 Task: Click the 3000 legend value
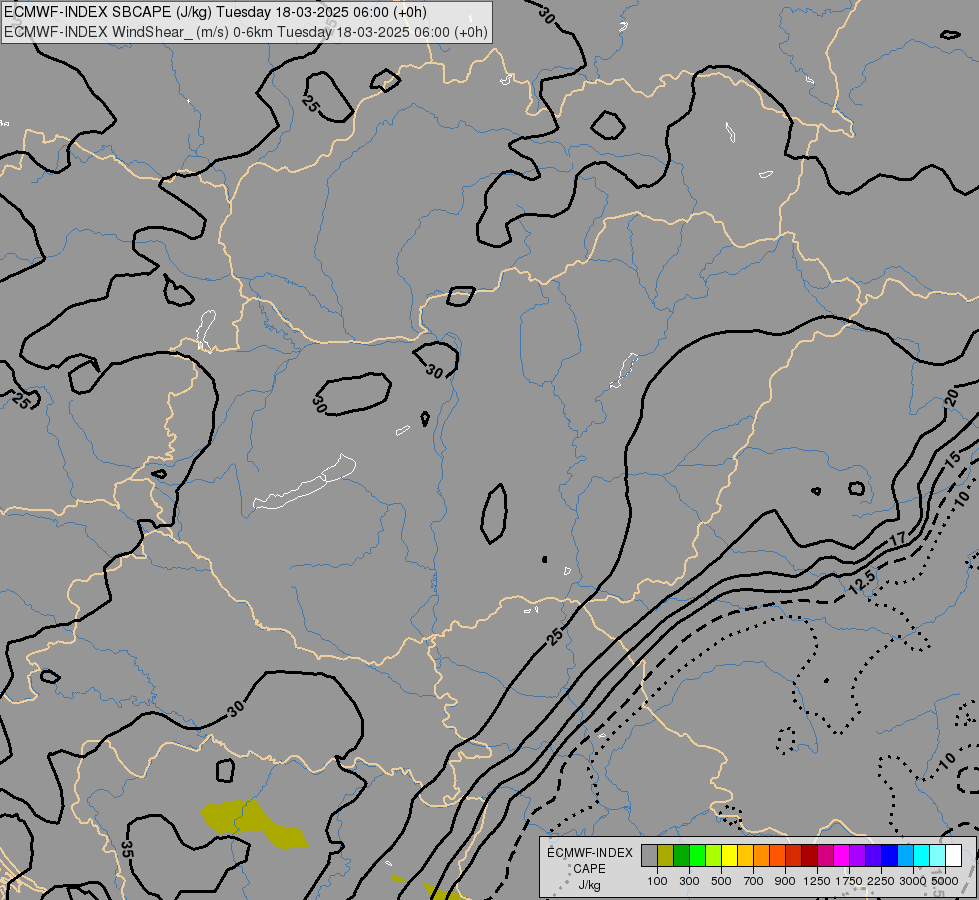pos(913,881)
